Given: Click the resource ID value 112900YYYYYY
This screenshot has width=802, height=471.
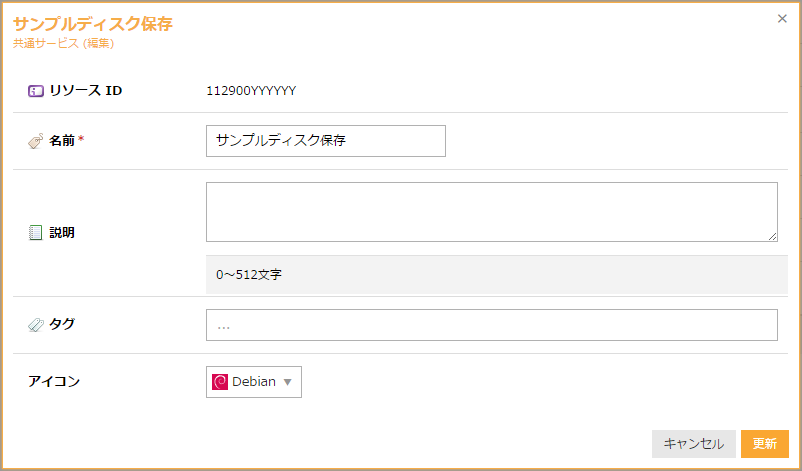Looking at the screenshot, I should tap(251, 91).
